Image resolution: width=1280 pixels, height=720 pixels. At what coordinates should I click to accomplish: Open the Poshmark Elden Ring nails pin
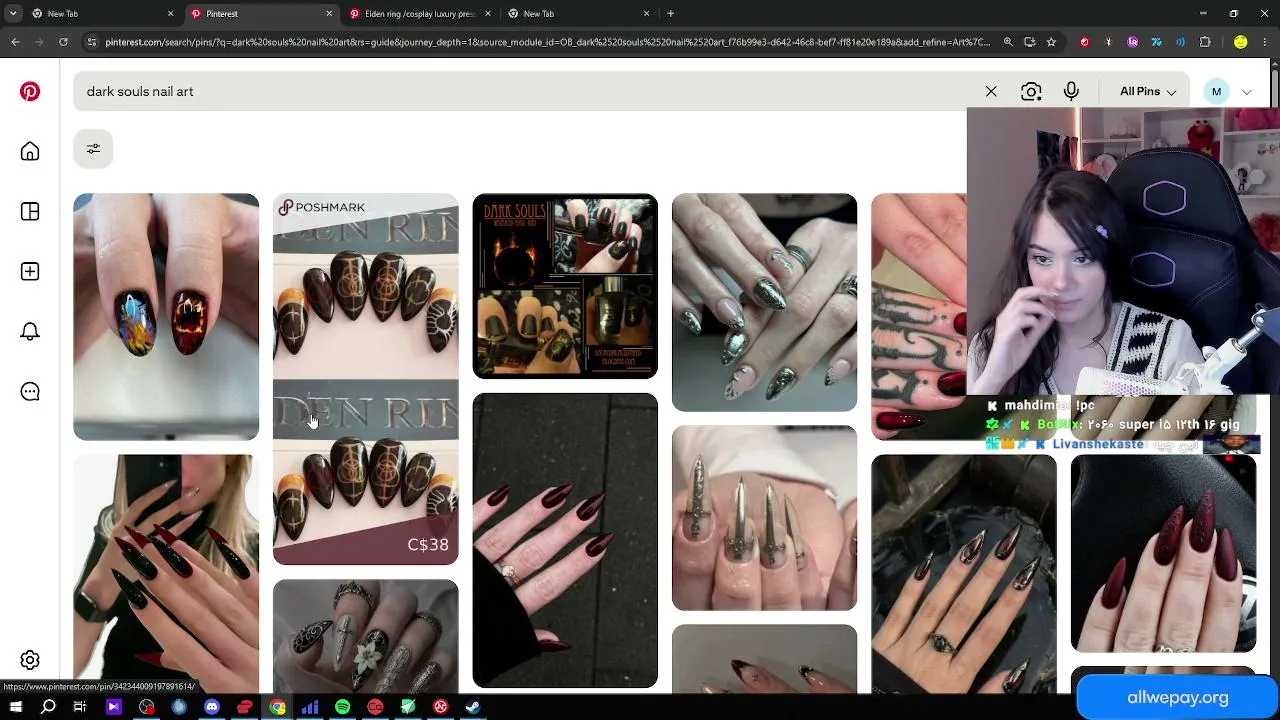tap(366, 379)
